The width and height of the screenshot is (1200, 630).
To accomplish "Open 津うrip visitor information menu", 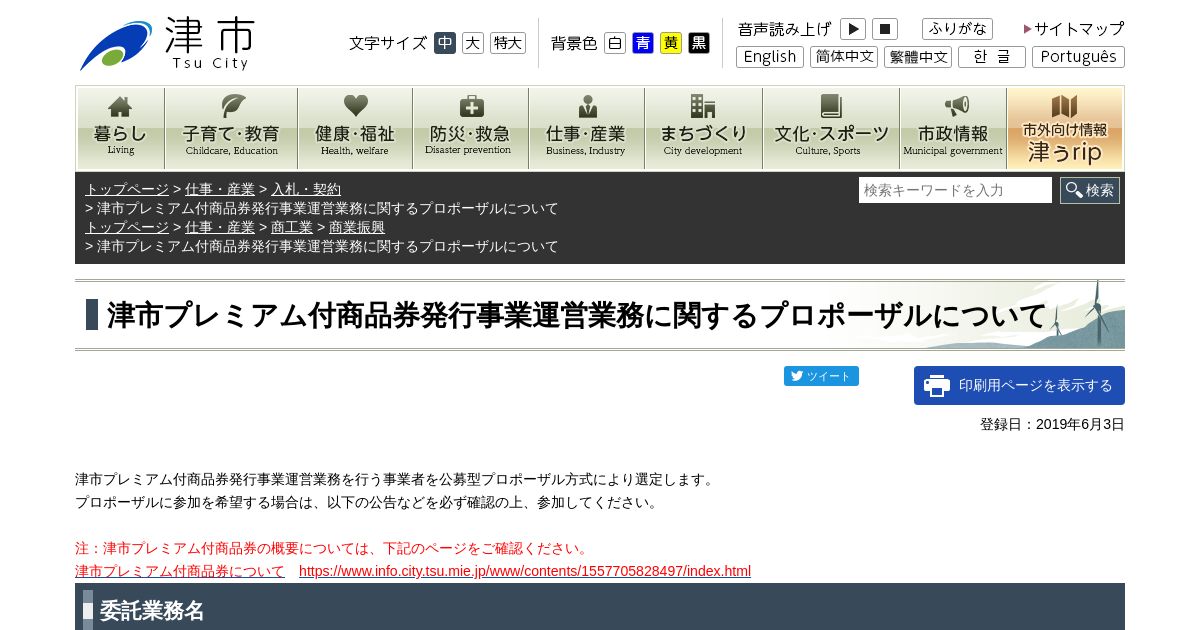I will click(1065, 128).
